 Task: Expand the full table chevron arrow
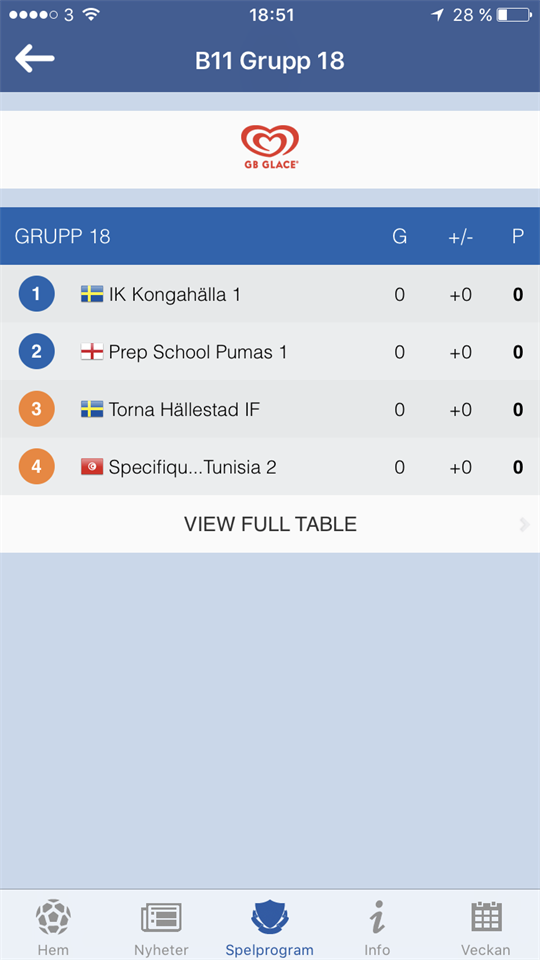pos(524,524)
